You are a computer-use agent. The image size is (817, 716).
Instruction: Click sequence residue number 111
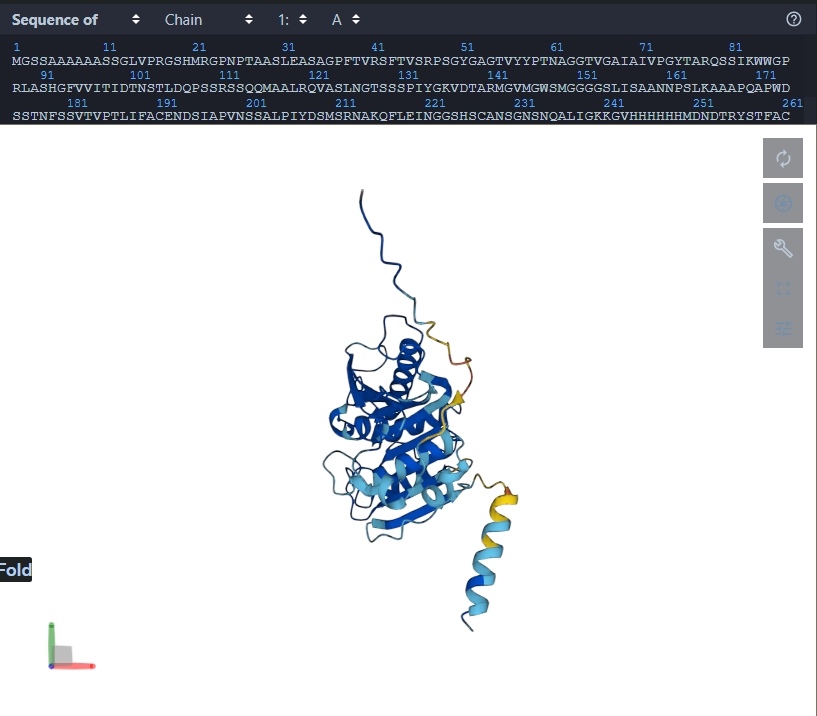click(x=229, y=75)
